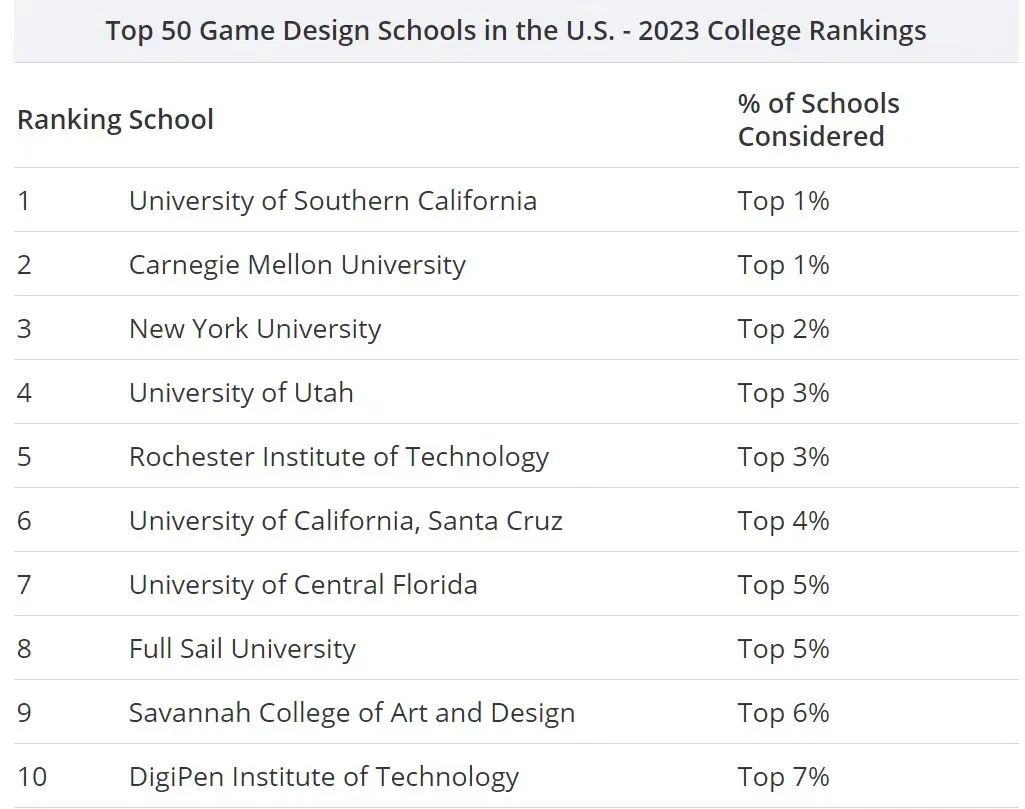The width and height of the screenshot is (1025, 809).
Task: Click DigiPen Institute of Technology
Action: pyautogui.click(x=324, y=777)
